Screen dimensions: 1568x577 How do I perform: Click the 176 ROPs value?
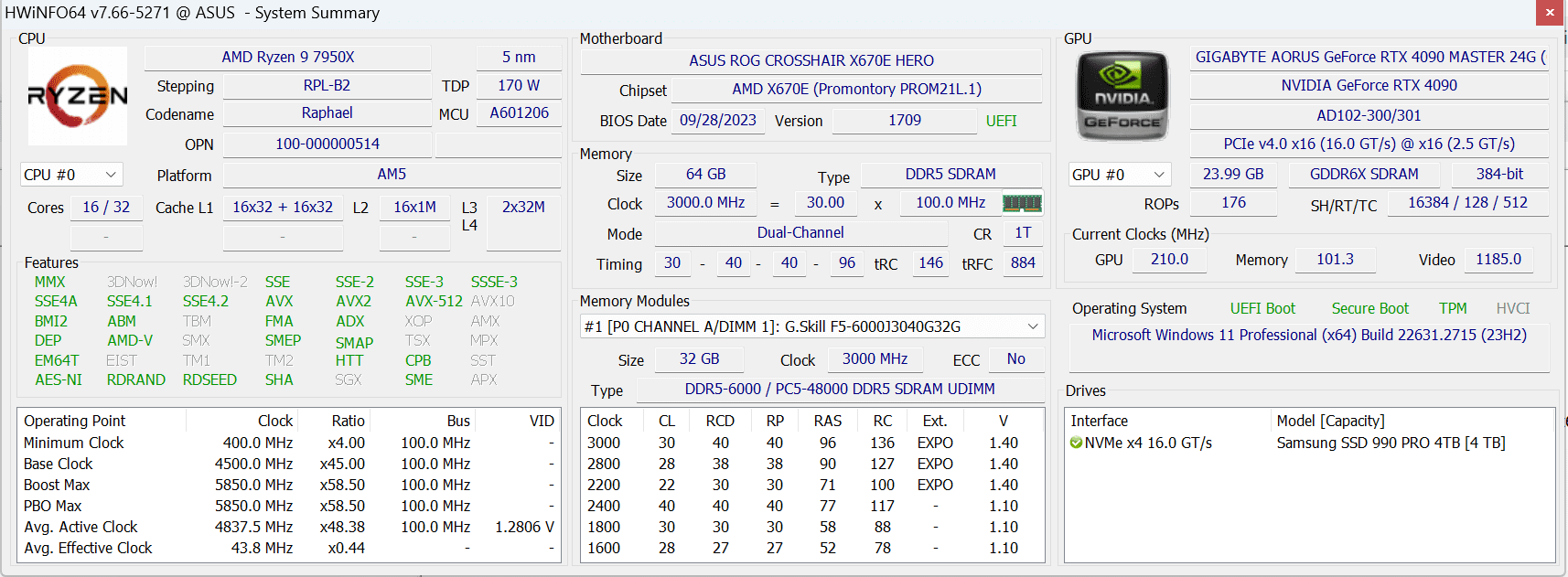click(x=1233, y=202)
